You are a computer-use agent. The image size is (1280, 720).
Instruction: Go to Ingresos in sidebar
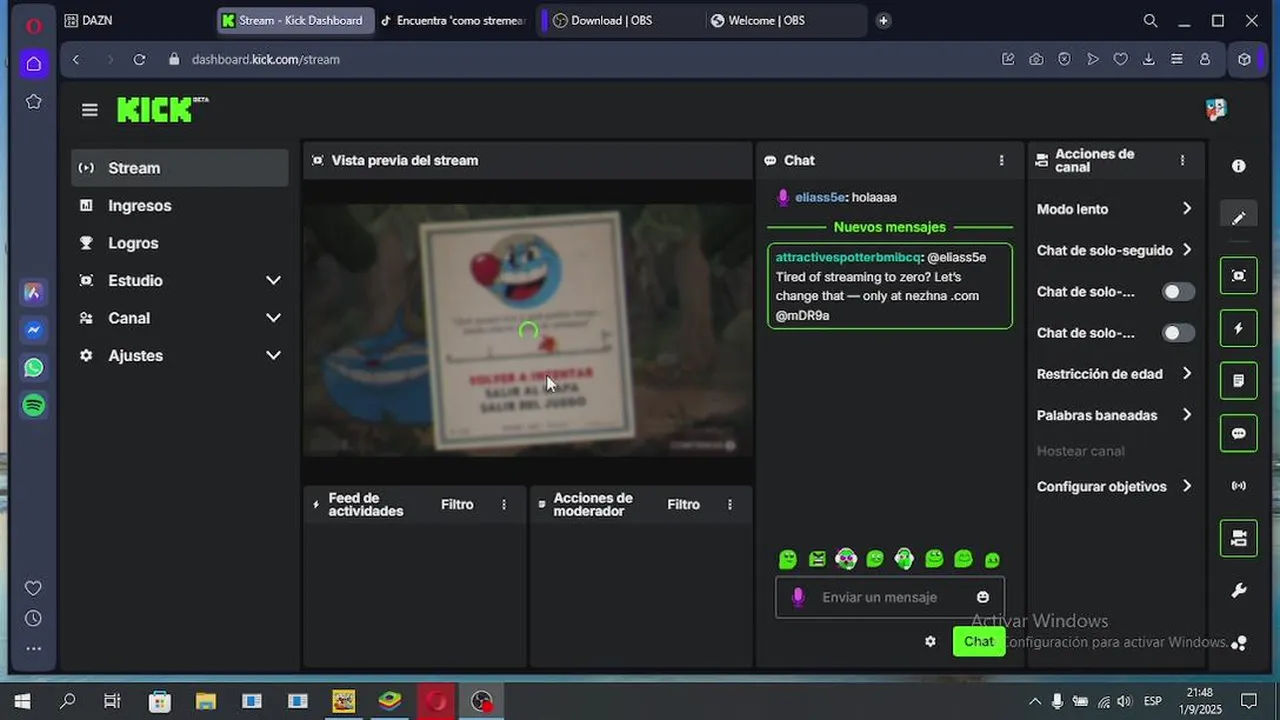pyautogui.click(x=180, y=206)
